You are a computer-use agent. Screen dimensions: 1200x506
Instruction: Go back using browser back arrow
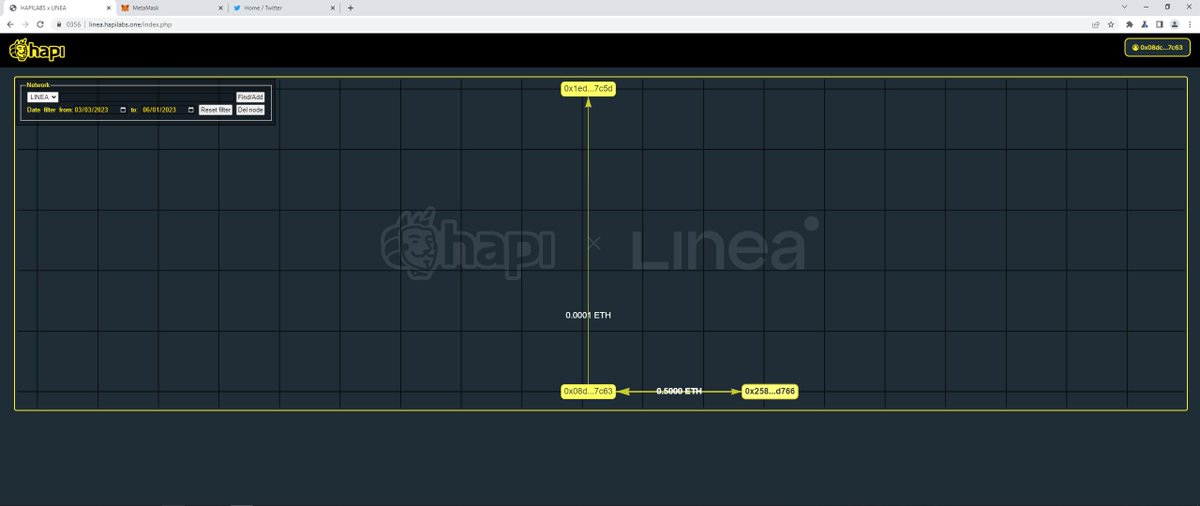(x=10, y=24)
